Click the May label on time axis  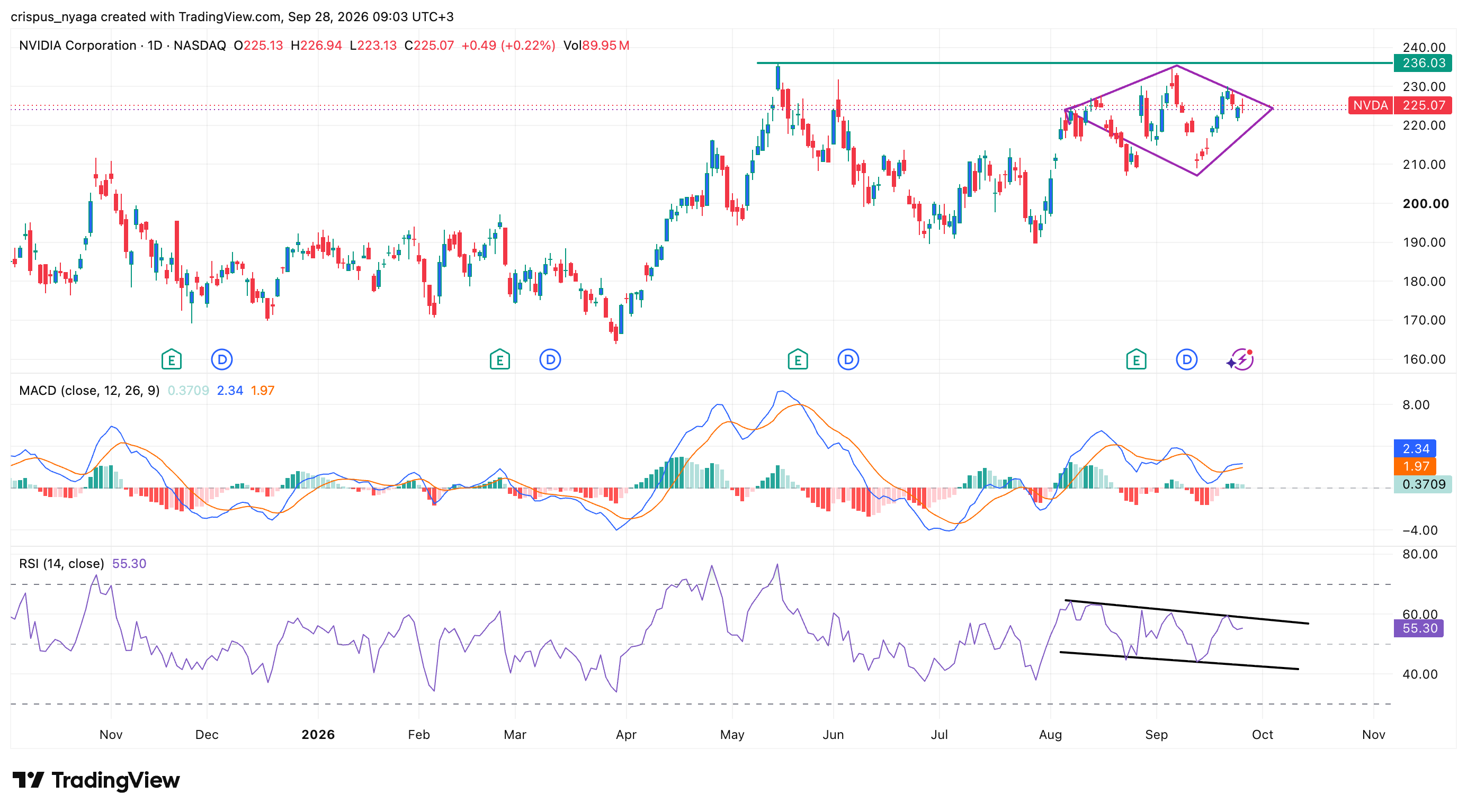pos(732,735)
